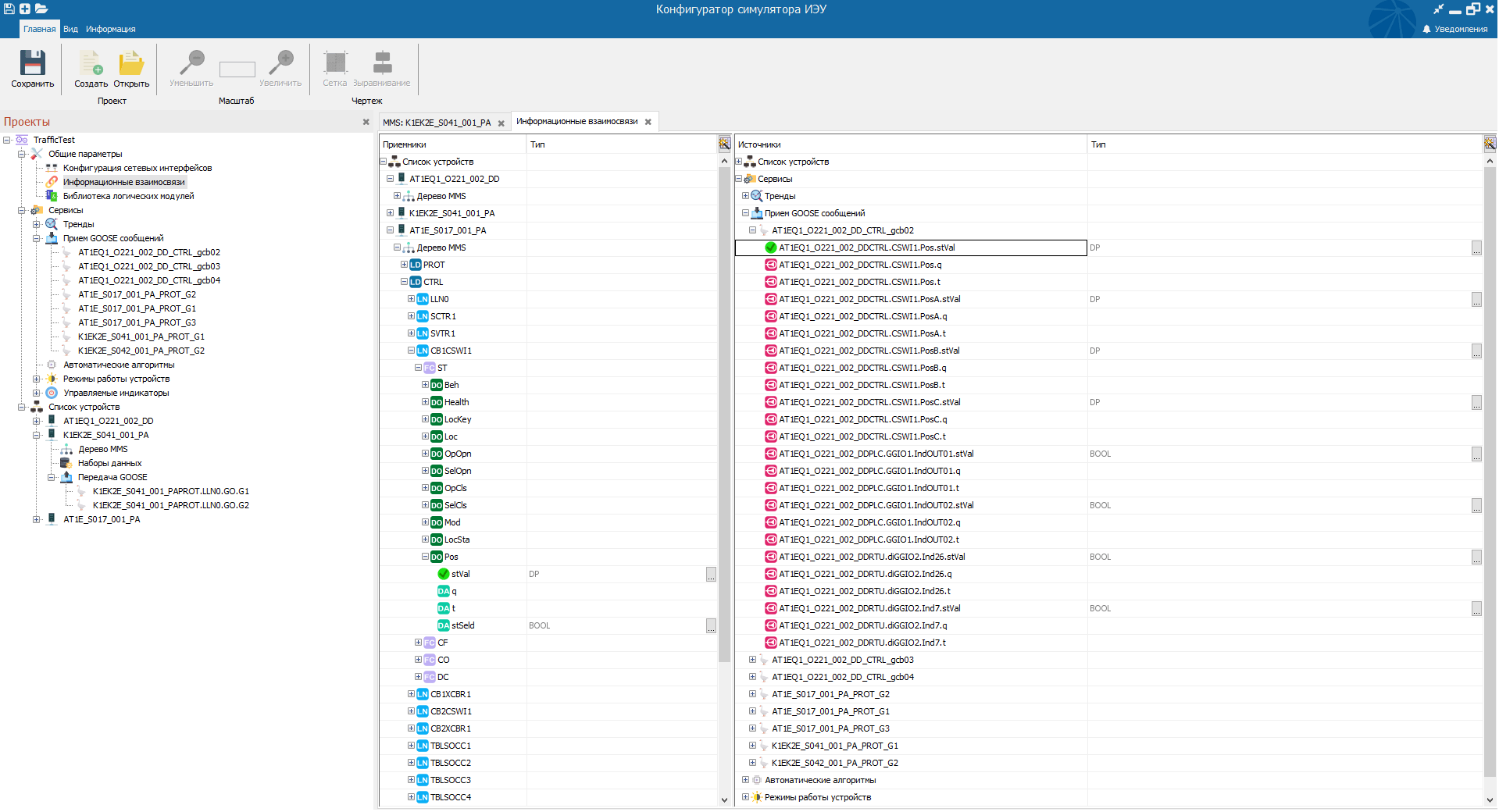Select Библиотека логических модулей in project tree

(x=128, y=196)
